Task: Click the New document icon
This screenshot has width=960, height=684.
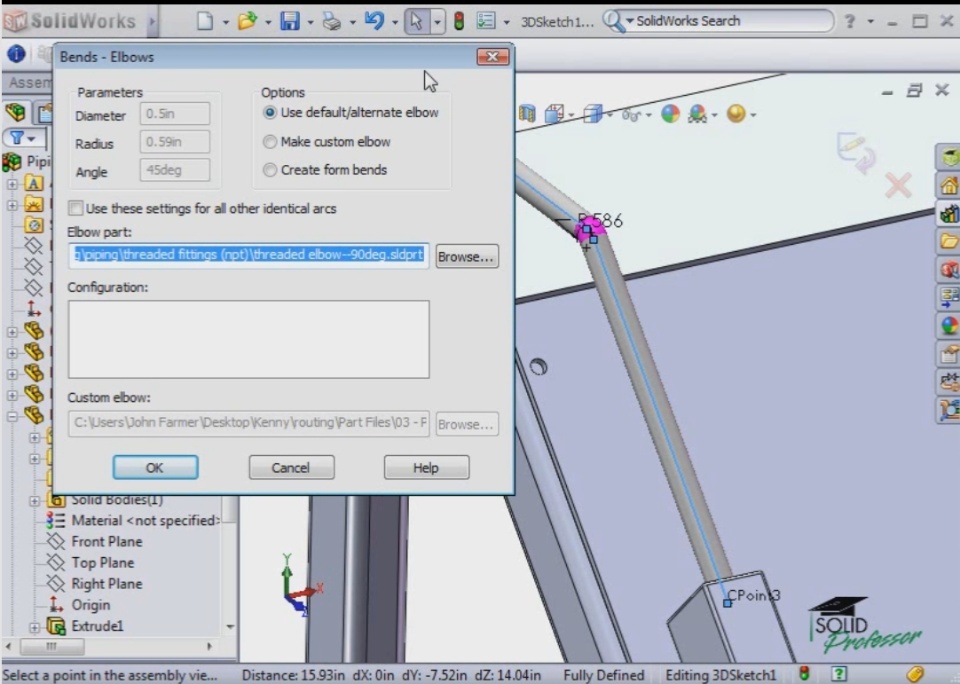Action: (204, 21)
